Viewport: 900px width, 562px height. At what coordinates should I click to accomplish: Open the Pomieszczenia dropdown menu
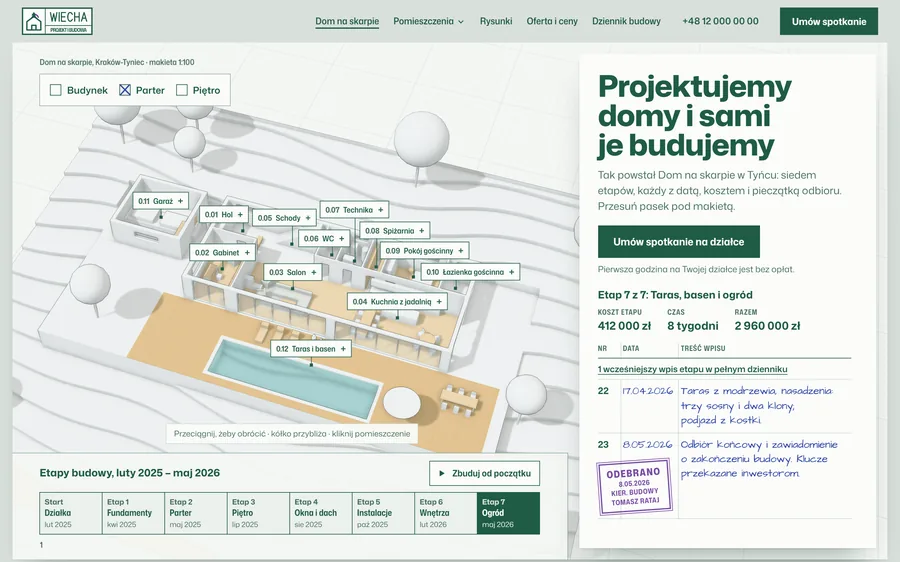[428, 21]
